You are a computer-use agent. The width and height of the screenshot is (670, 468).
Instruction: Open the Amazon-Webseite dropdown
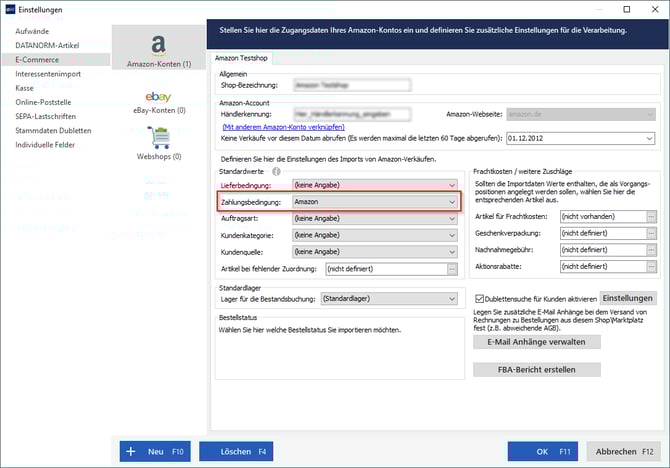(581, 115)
